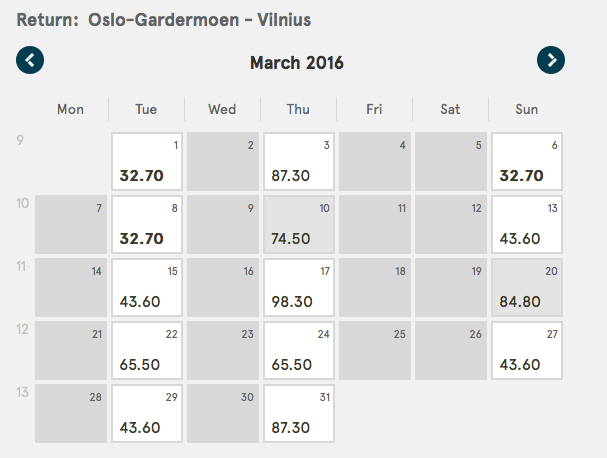
Task: Go to previous month with left arrow
Action: tap(30, 60)
